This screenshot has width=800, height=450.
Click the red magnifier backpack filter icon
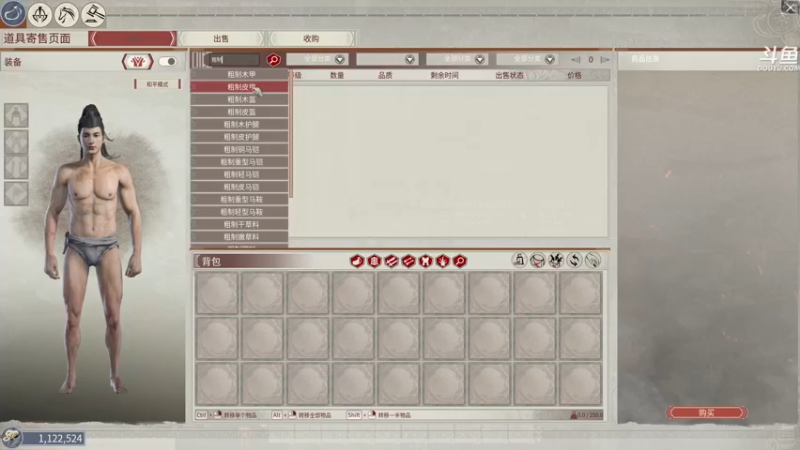(460, 261)
